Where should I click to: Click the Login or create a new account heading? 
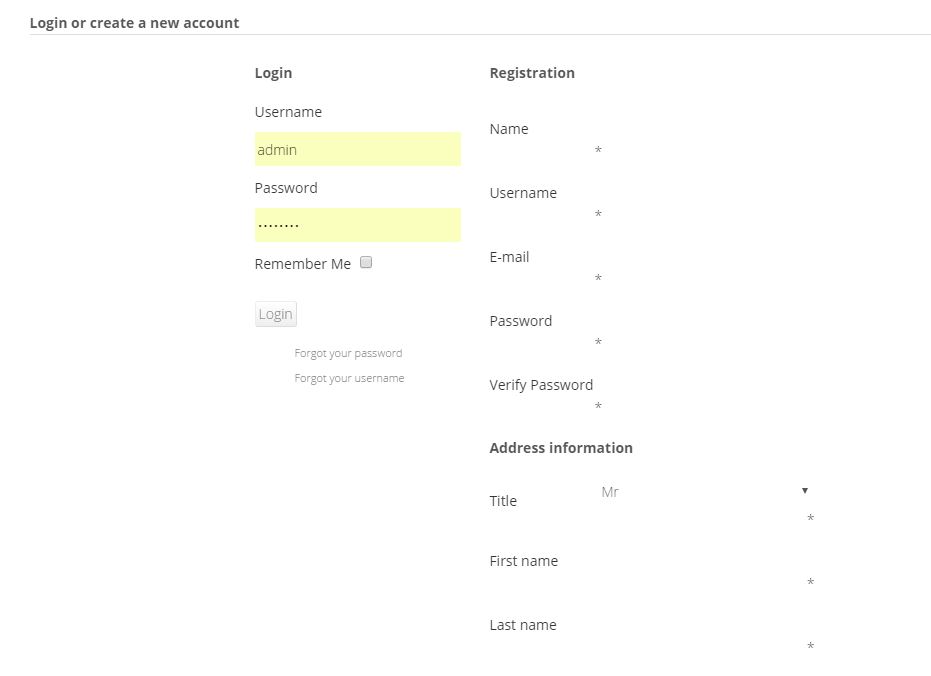pyautogui.click(x=134, y=22)
